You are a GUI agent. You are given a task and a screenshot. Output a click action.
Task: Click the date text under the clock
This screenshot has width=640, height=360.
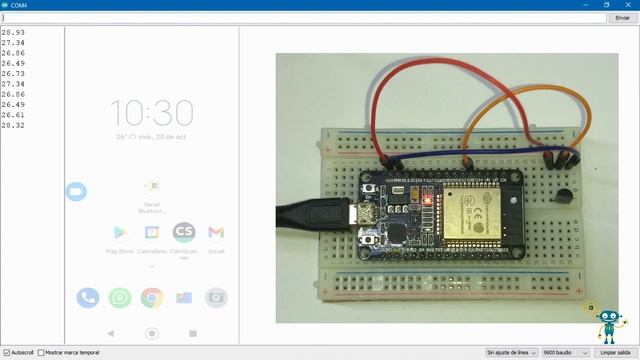click(x=151, y=137)
